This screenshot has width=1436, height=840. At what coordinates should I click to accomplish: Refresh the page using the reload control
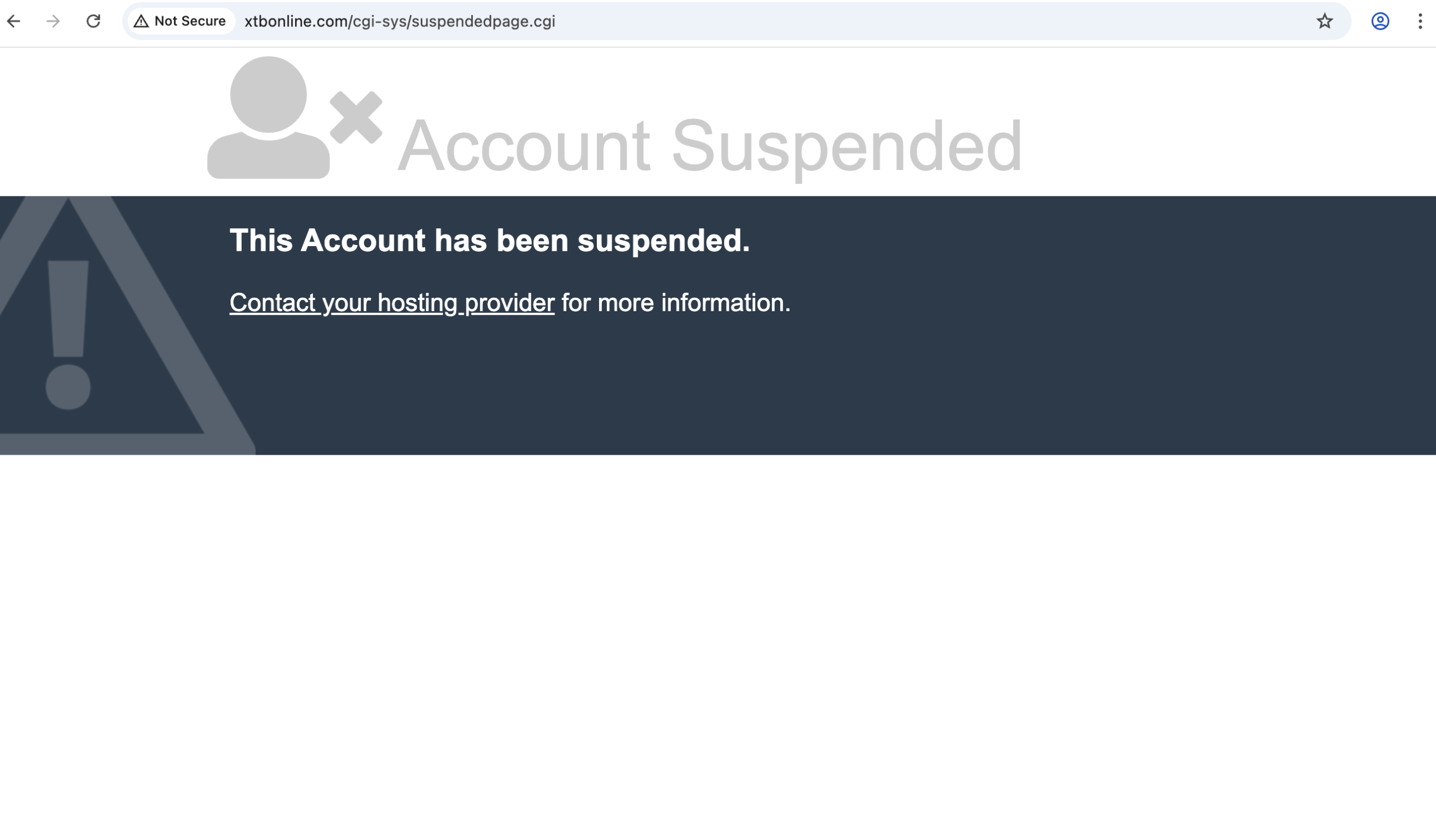[93, 22]
